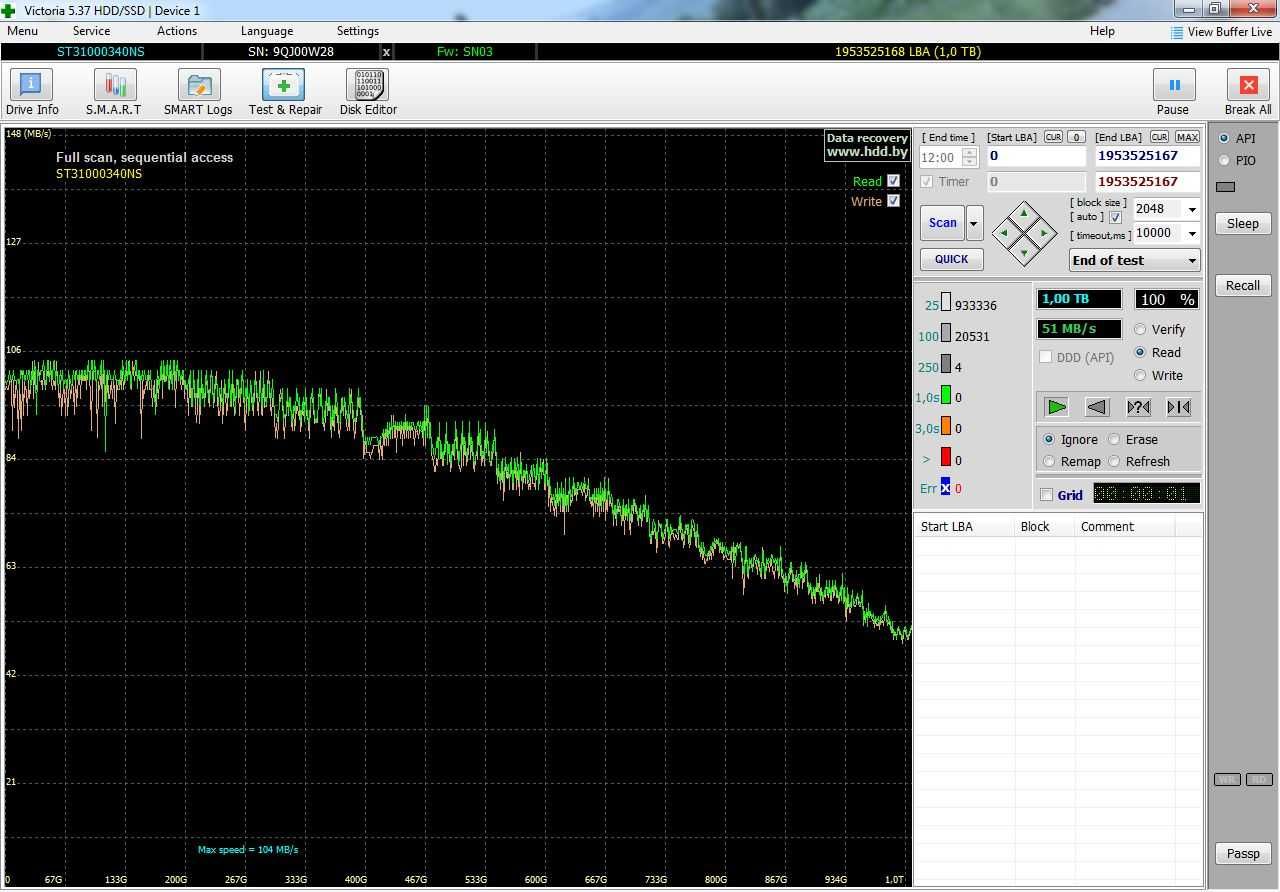Viewport: 1280px width, 892px height.
Task: Open SMART Logs from the toolbar
Action: tap(198, 93)
